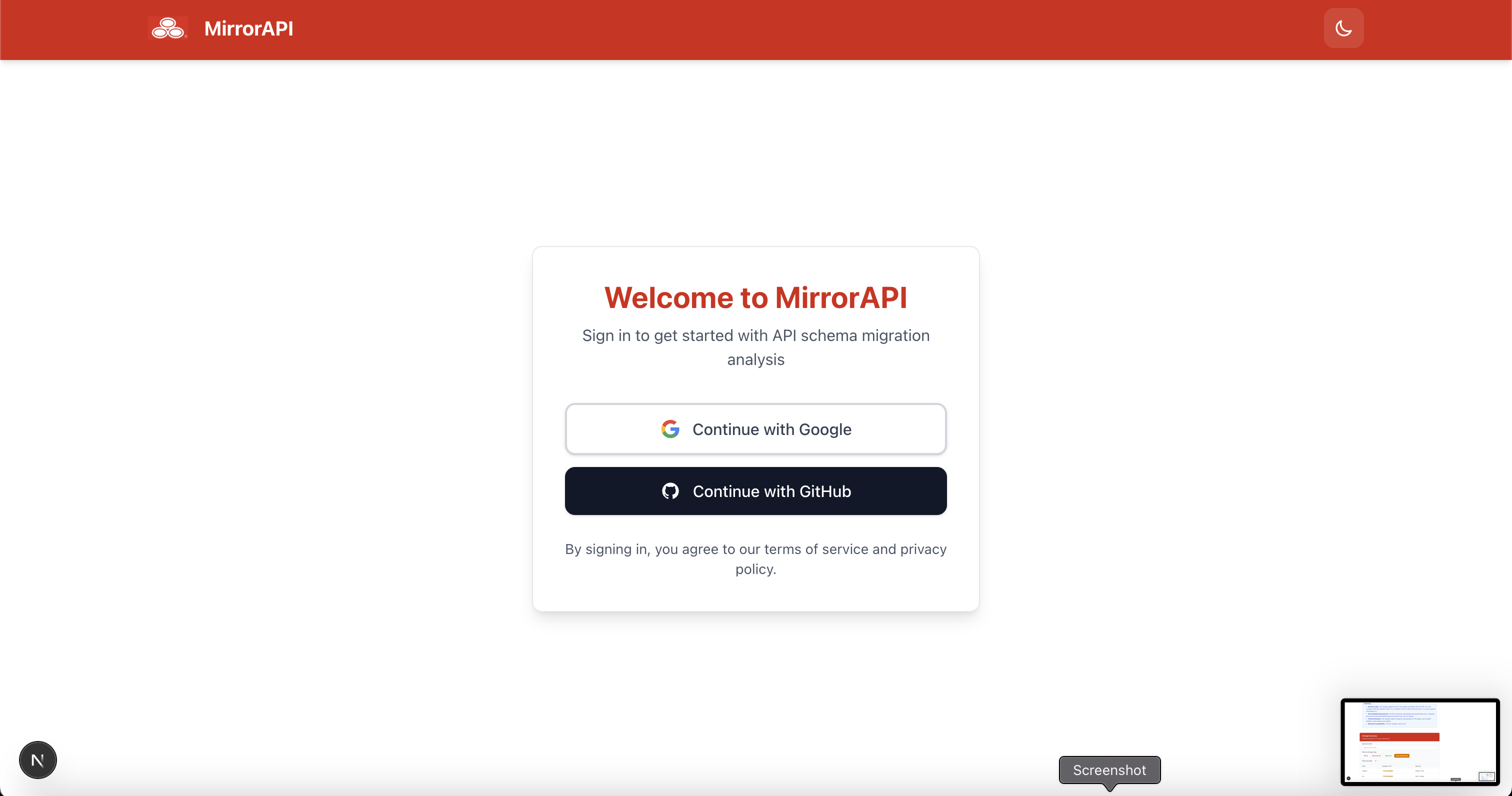
Task: Click empty red header bar area
Action: point(763,29)
